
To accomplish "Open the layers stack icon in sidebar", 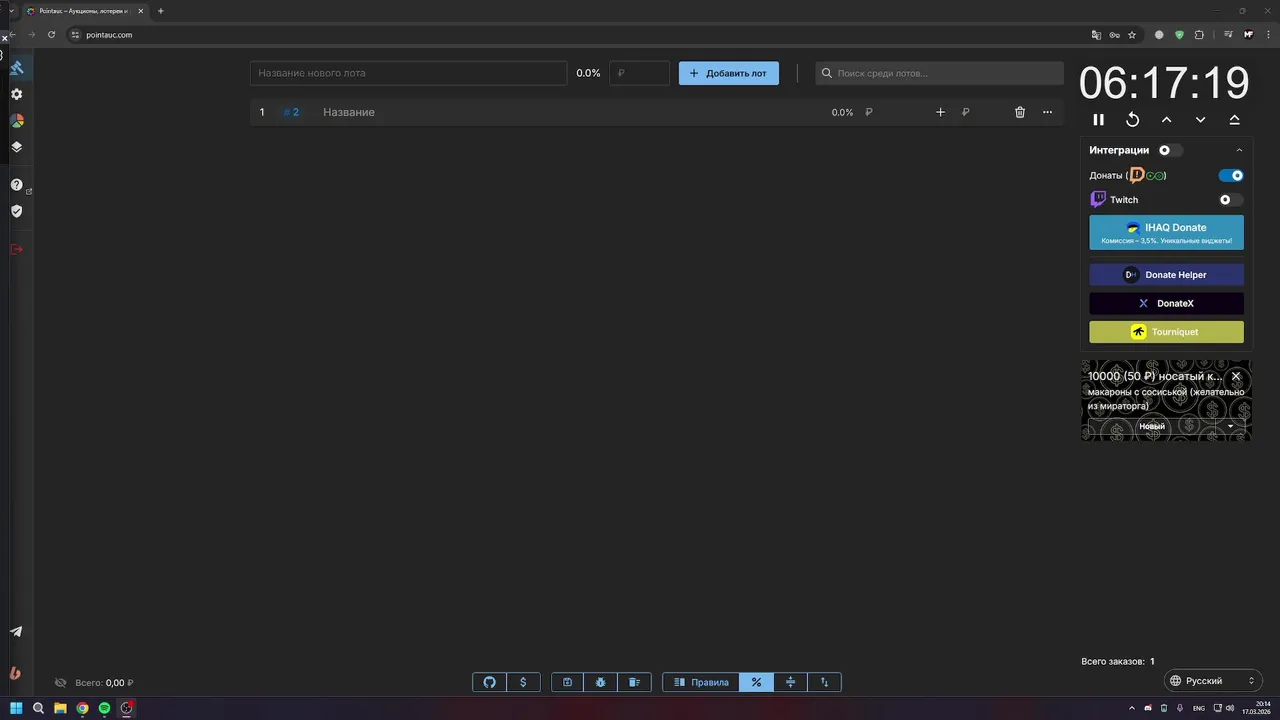I will coord(16,146).
